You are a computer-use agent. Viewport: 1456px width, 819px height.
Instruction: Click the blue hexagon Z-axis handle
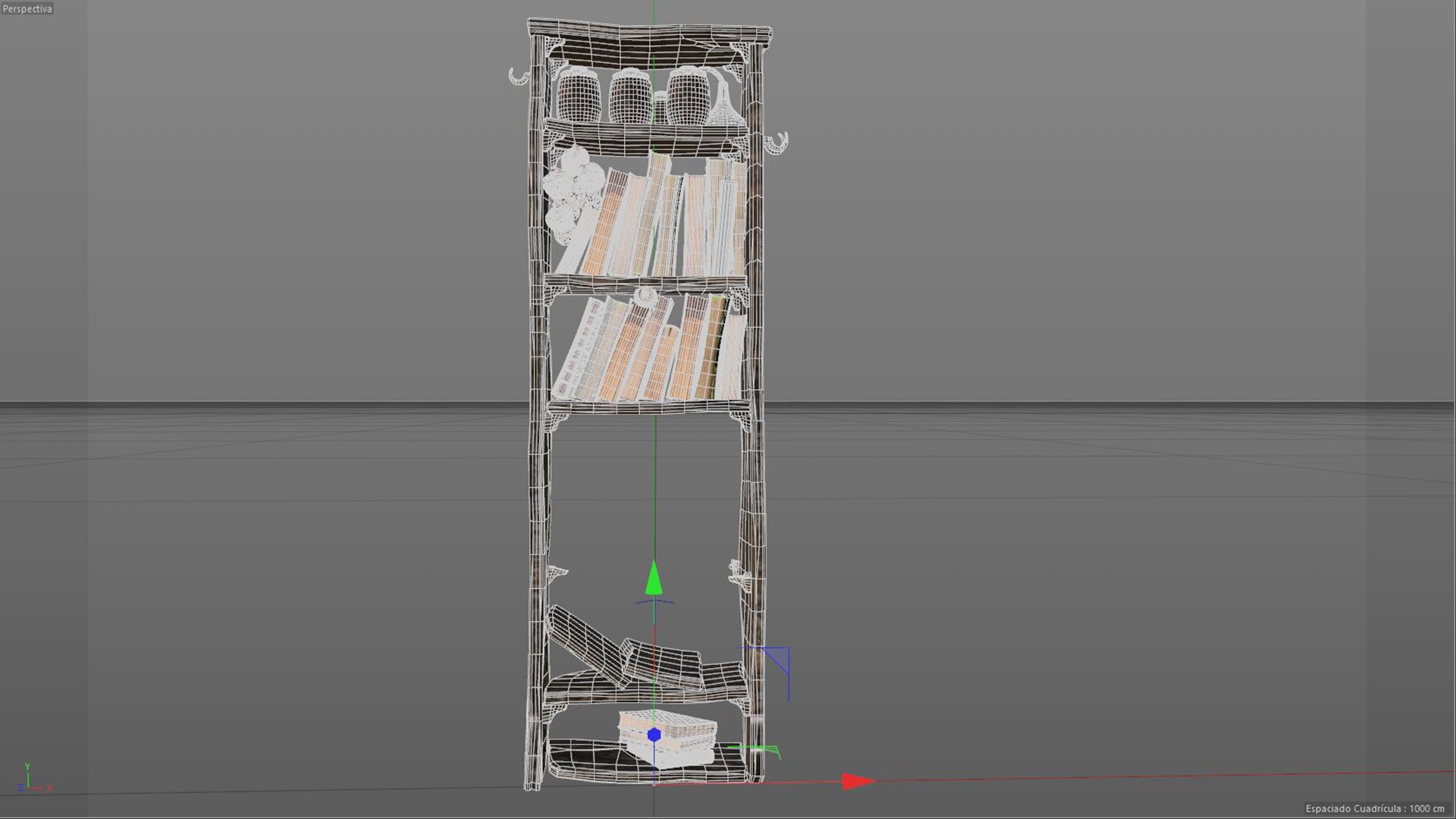[654, 735]
